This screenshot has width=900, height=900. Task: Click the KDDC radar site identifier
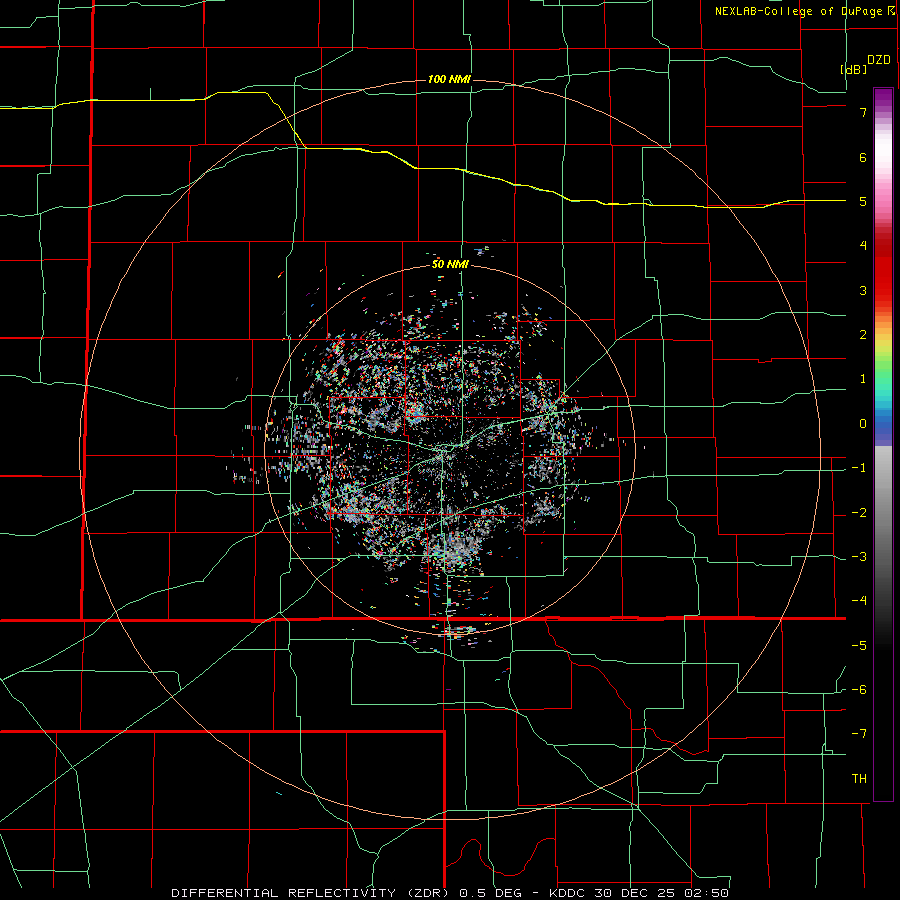point(568,893)
